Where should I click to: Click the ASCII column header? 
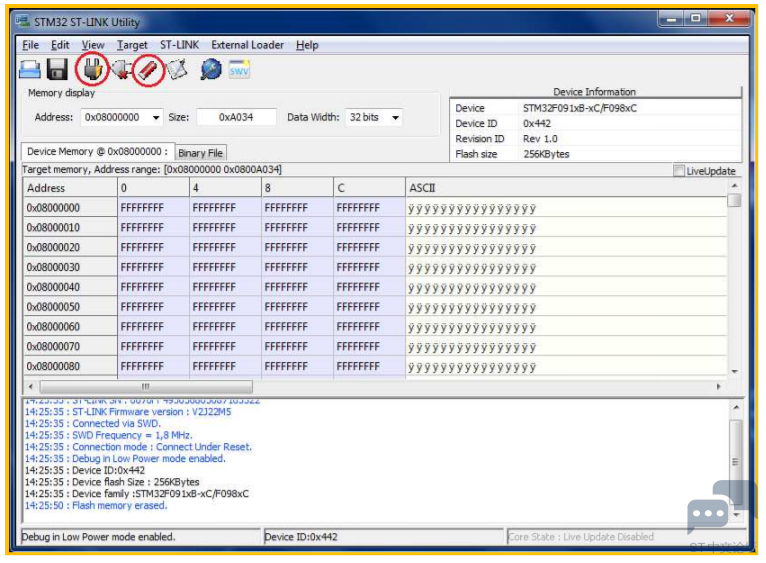coord(566,188)
